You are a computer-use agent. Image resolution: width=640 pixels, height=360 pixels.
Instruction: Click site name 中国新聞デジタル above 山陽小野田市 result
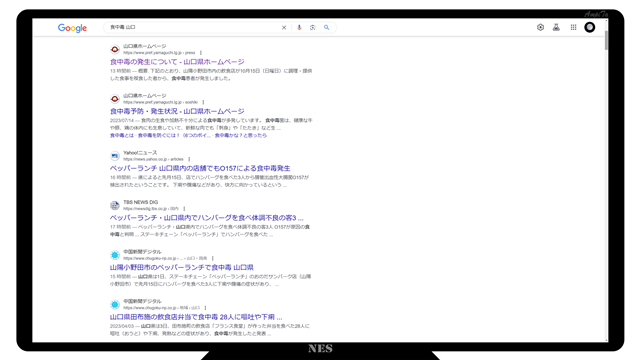click(x=142, y=252)
